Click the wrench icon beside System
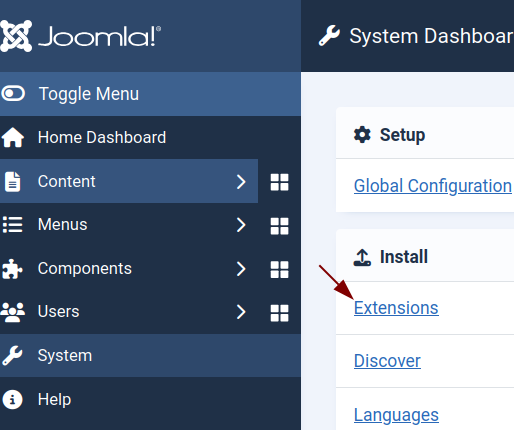This screenshot has height=430, width=514. pos(12,356)
